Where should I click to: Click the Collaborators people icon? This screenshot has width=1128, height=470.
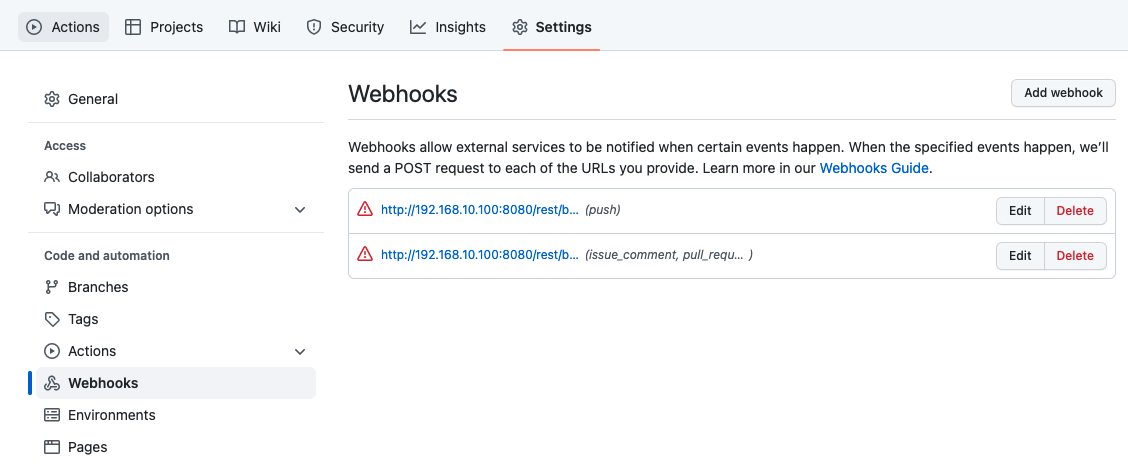(x=52, y=177)
